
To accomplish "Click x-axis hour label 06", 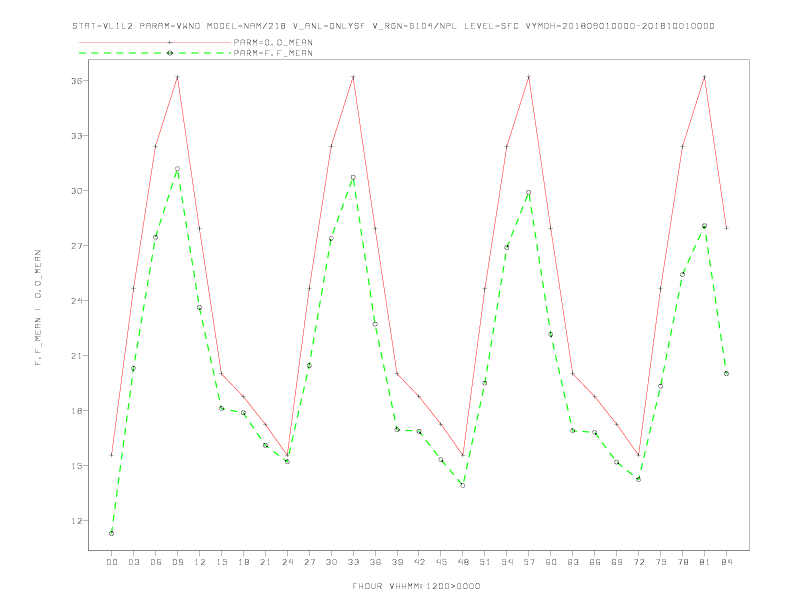I will 156,562.
